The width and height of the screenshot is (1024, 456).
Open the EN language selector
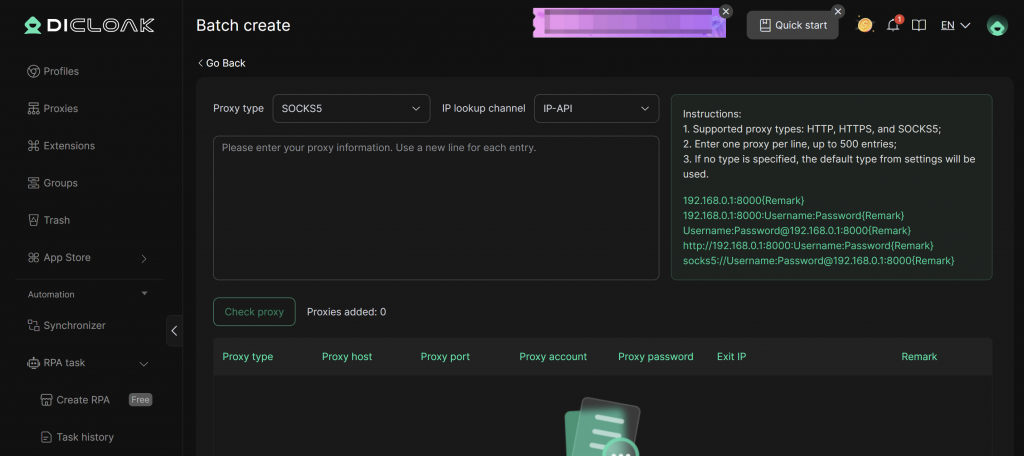coord(955,25)
